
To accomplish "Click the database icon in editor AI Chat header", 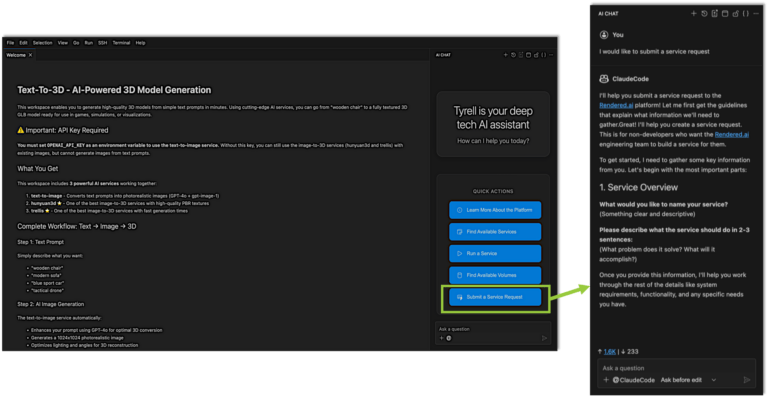I will pos(528,55).
